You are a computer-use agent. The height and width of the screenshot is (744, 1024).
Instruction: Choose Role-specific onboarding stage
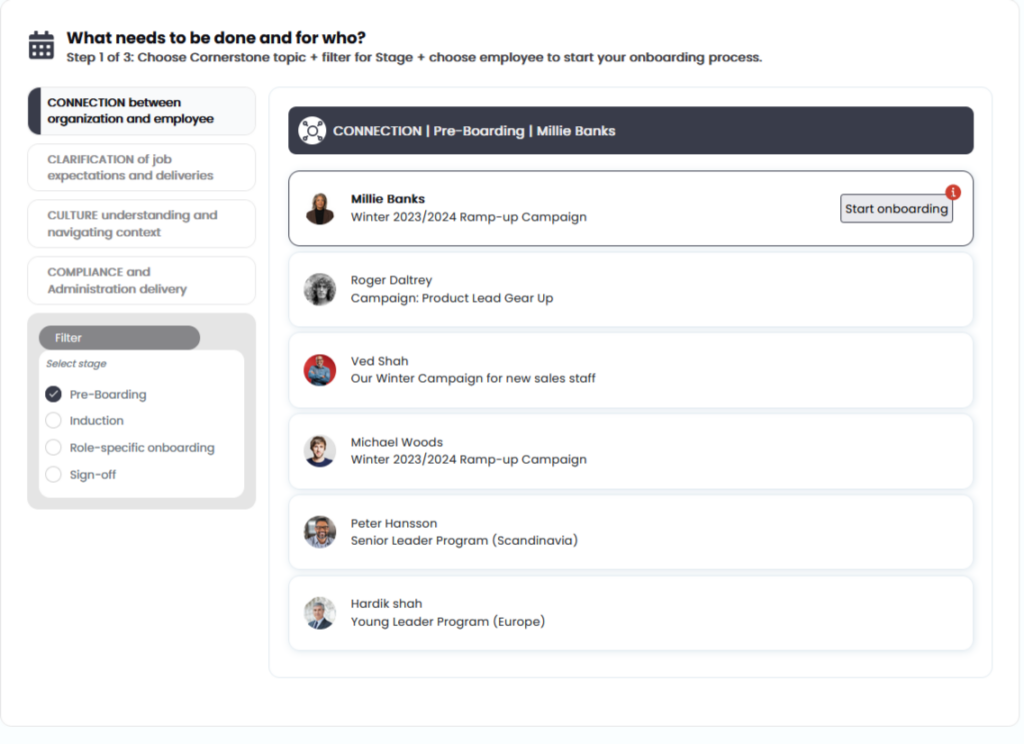tap(54, 448)
